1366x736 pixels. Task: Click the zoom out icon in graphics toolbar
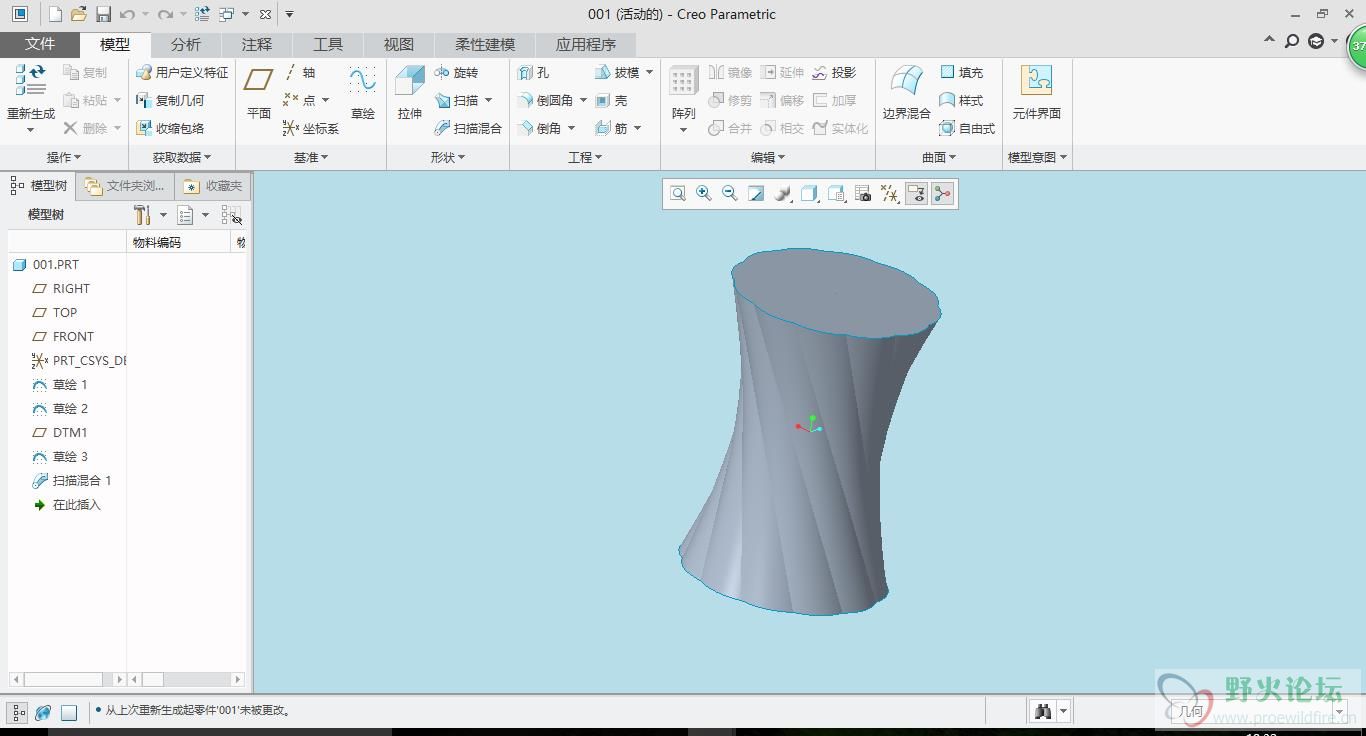point(730,194)
